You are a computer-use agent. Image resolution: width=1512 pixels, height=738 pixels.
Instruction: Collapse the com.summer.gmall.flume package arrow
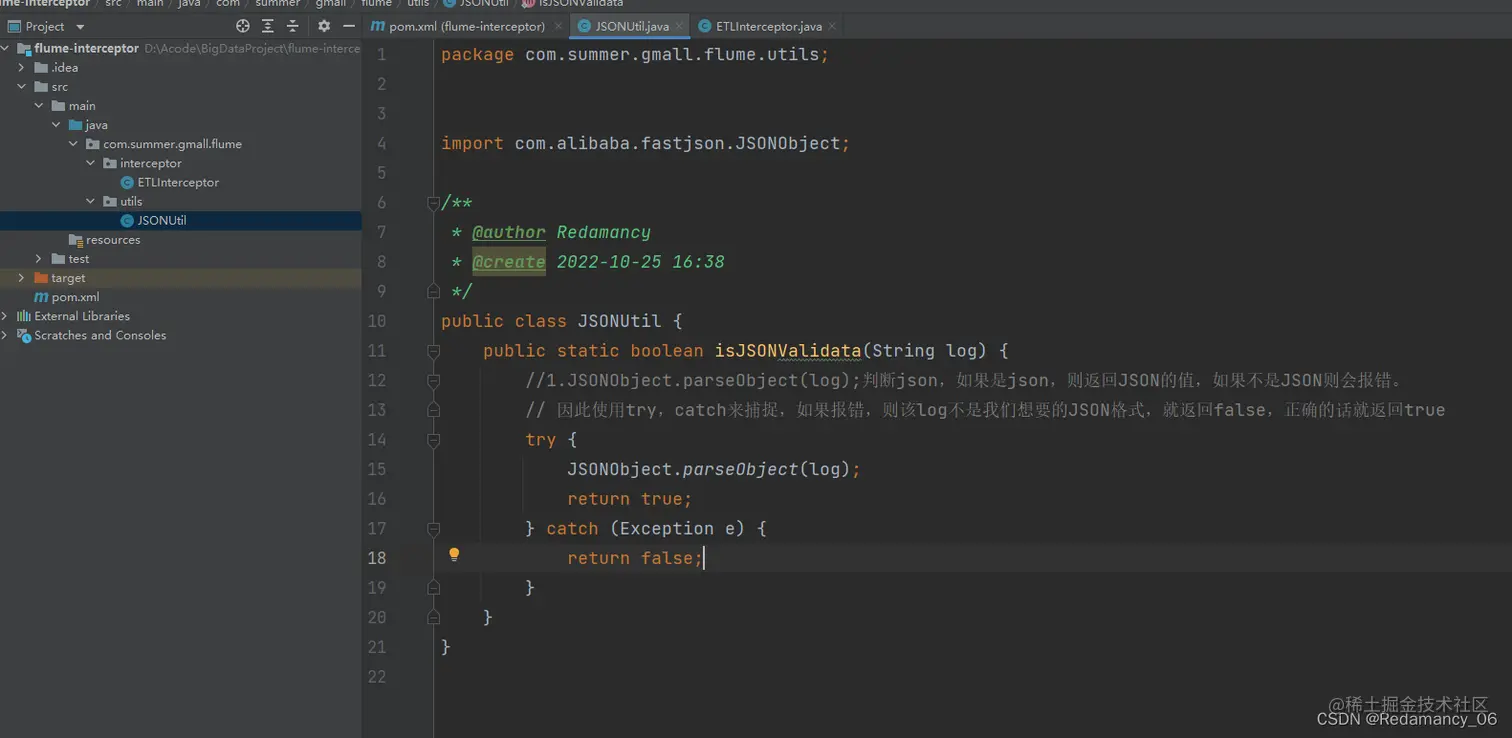(73, 144)
